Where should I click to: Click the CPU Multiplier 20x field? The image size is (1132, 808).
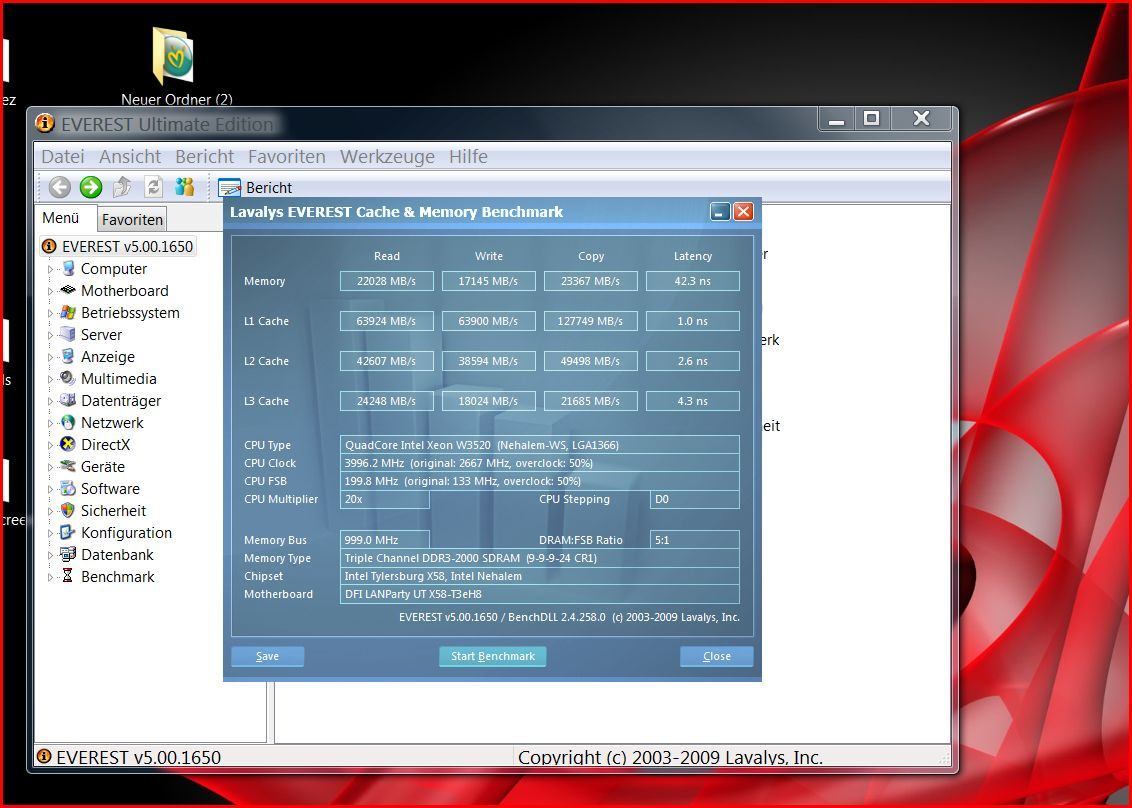(x=385, y=499)
